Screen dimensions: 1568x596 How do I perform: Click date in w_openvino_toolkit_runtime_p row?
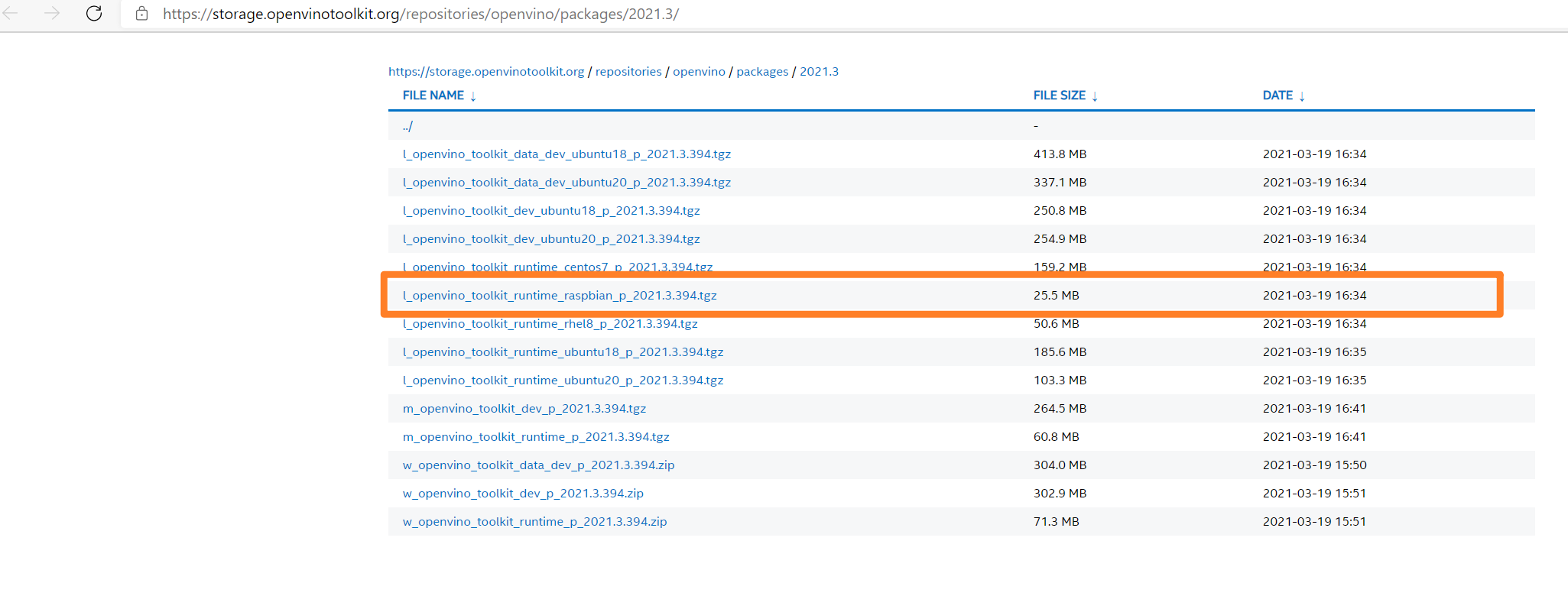[1314, 522]
